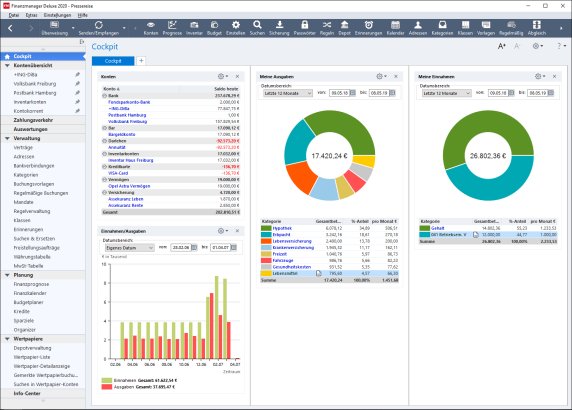
Task: Open the Budget toolbar icon
Action: [214, 28]
